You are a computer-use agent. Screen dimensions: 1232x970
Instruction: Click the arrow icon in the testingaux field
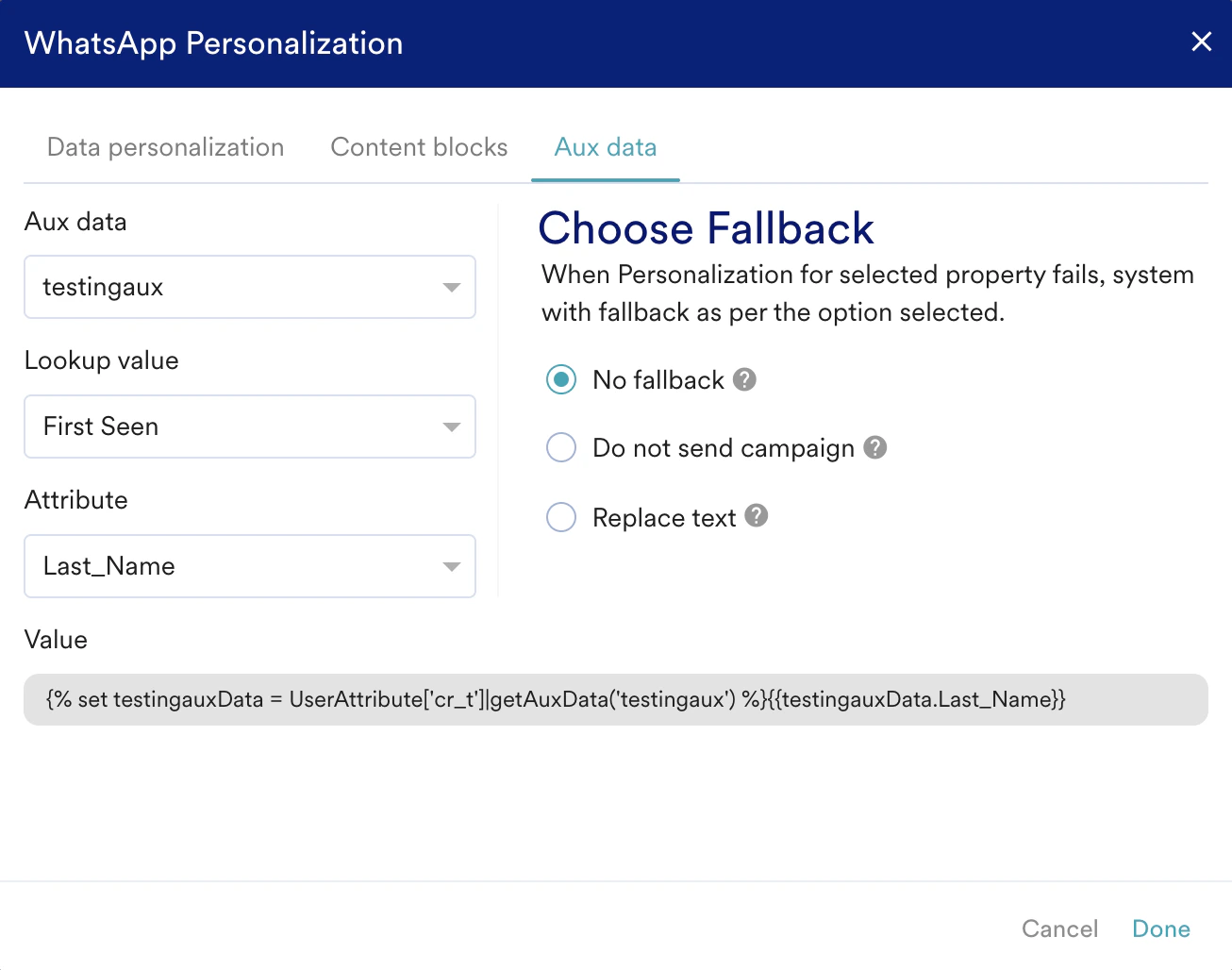click(451, 288)
